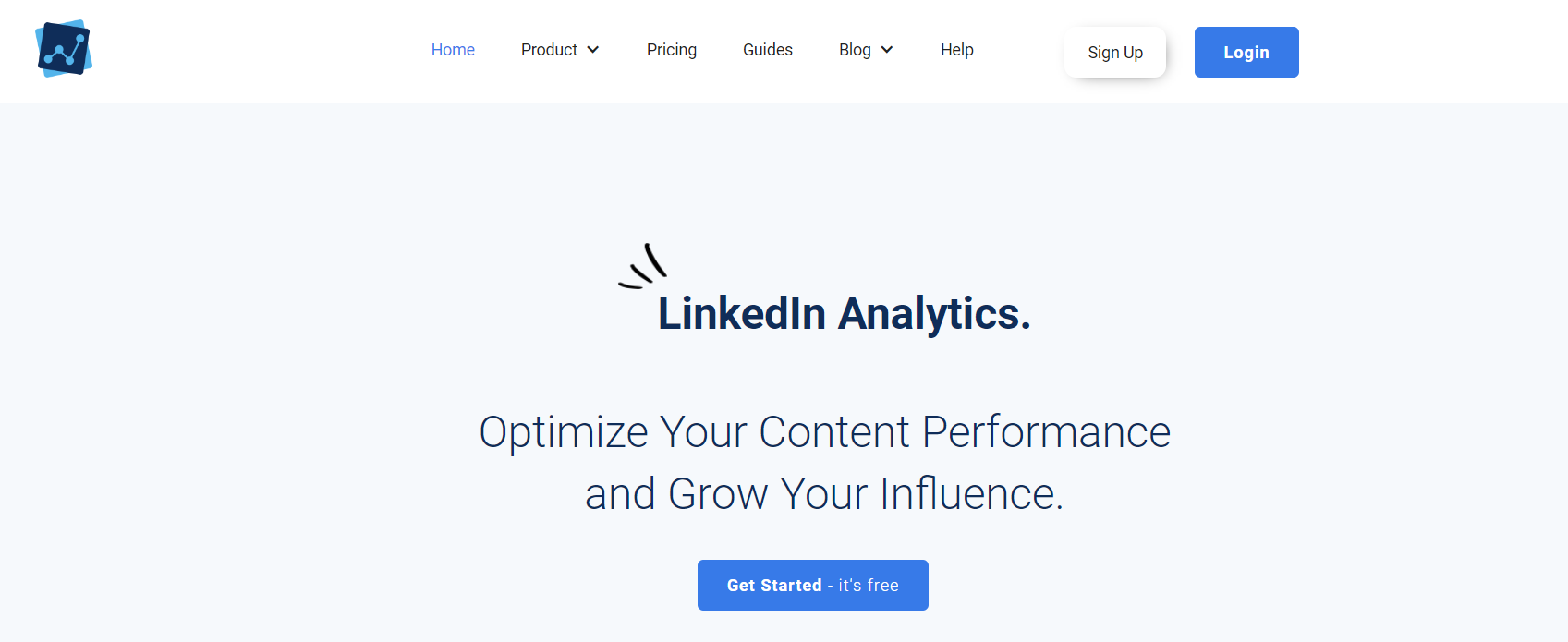Open the Help page link

pos(957,50)
